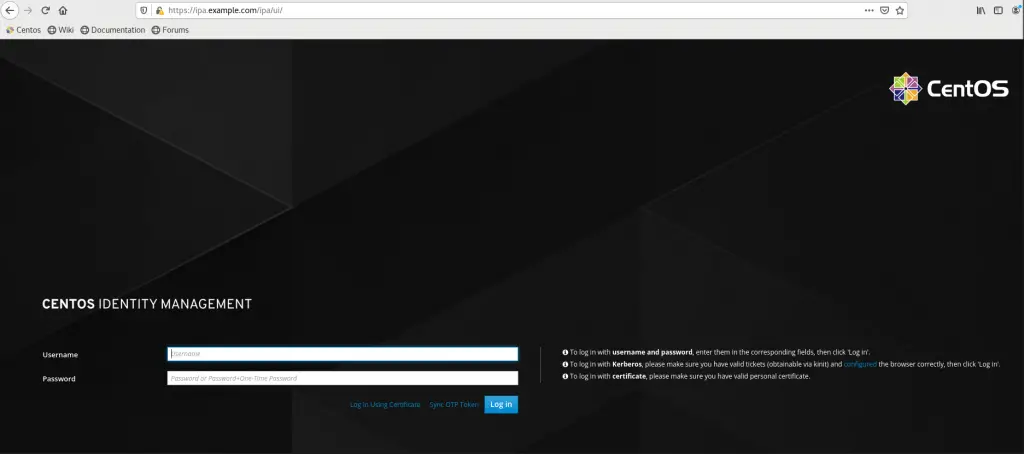
Task: Save page to Pocket icon
Action: pos(884,10)
